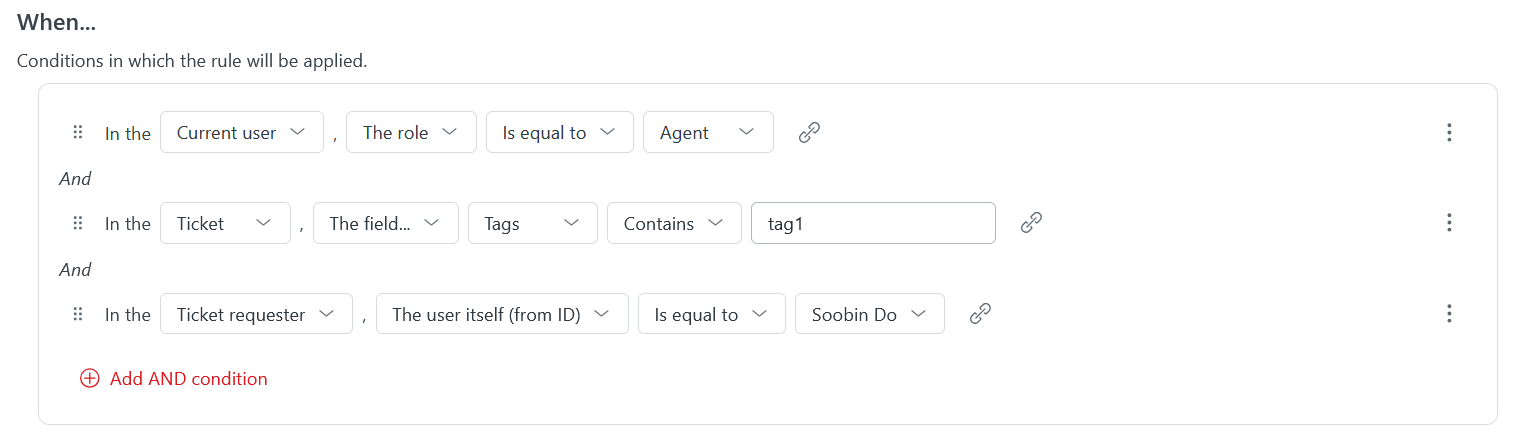Change the Contains operator dropdown
This screenshot has height=437, width=1517.
click(673, 224)
